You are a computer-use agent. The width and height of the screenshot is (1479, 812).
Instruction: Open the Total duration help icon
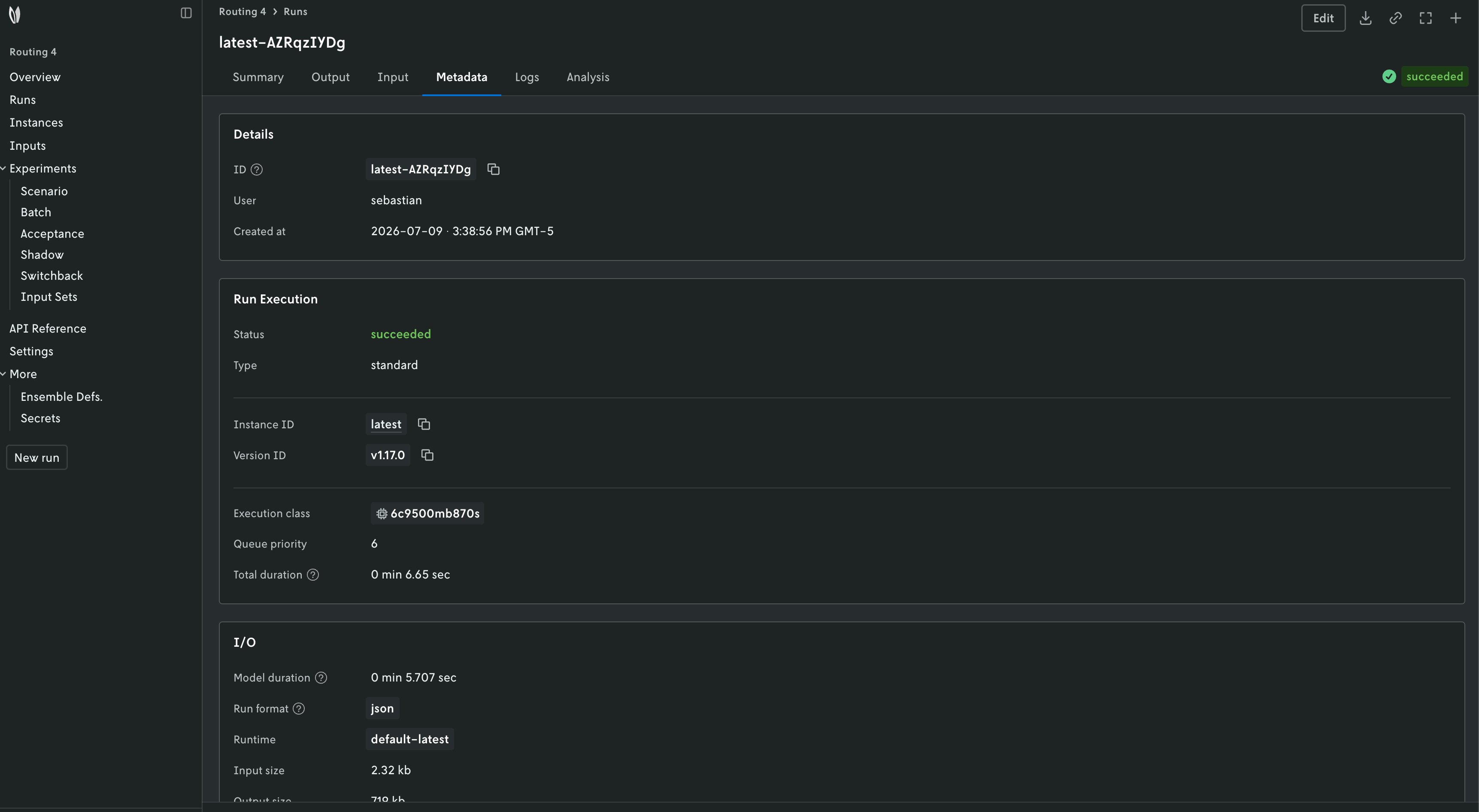[x=313, y=575]
